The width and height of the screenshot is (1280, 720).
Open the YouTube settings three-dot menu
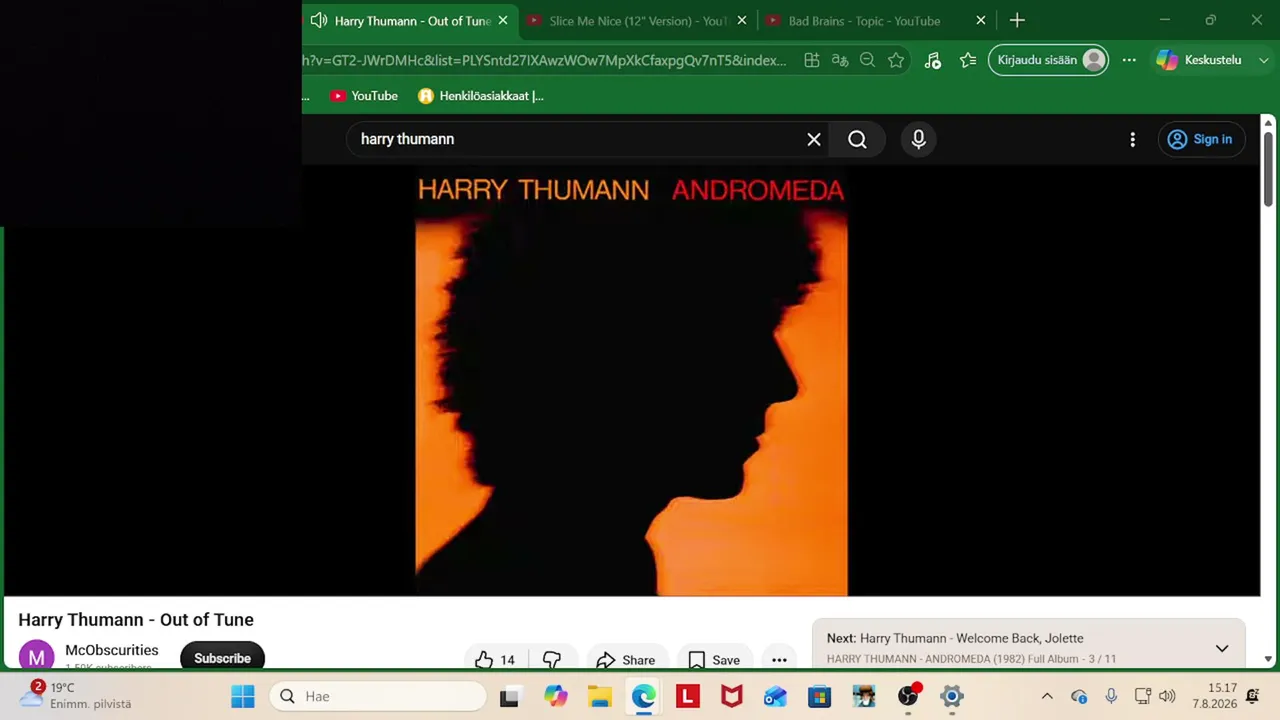(x=1132, y=140)
